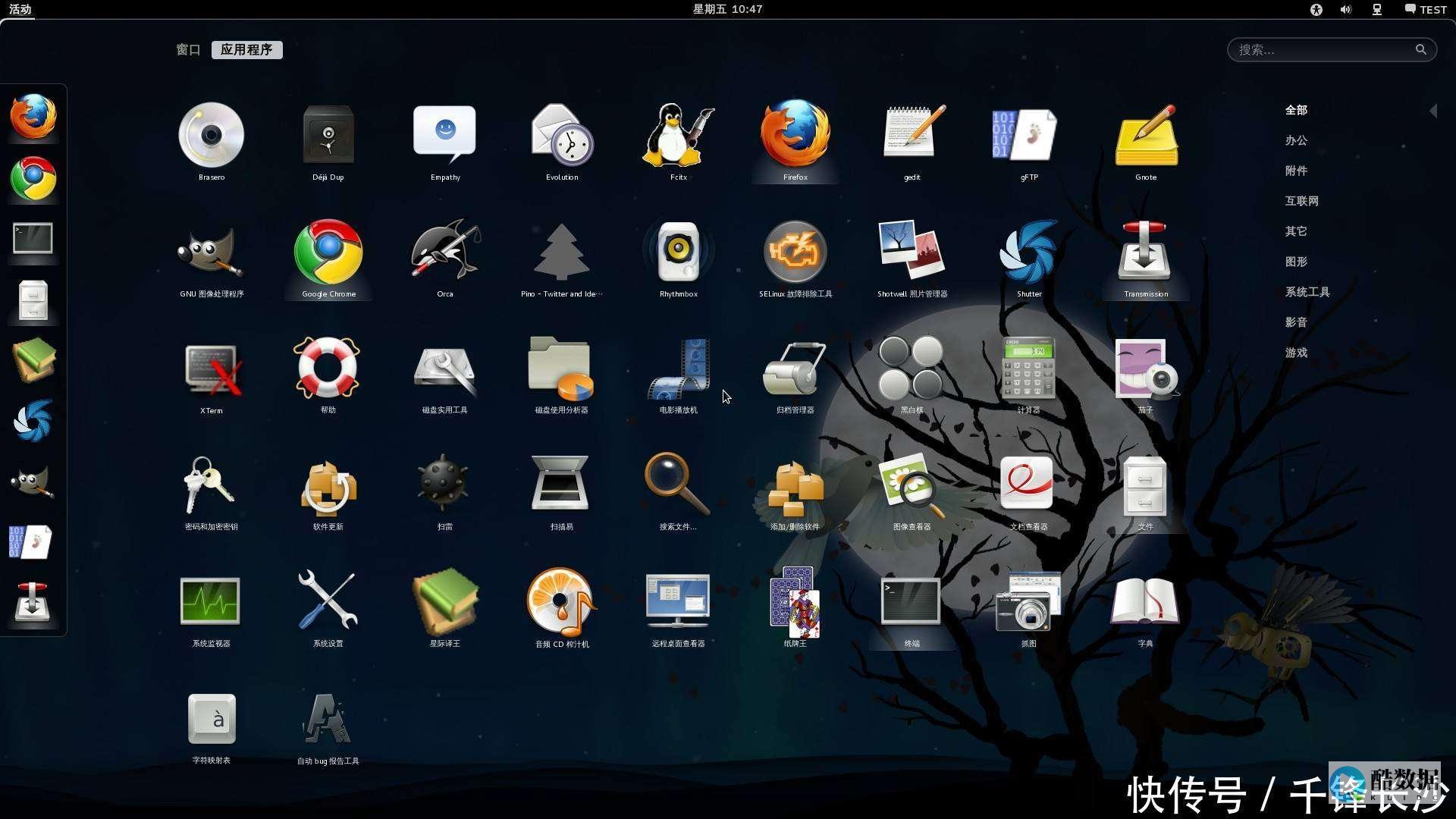This screenshot has width=1456, height=819.
Task: Open 文档查看器 document viewer
Action: [x=1029, y=492]
